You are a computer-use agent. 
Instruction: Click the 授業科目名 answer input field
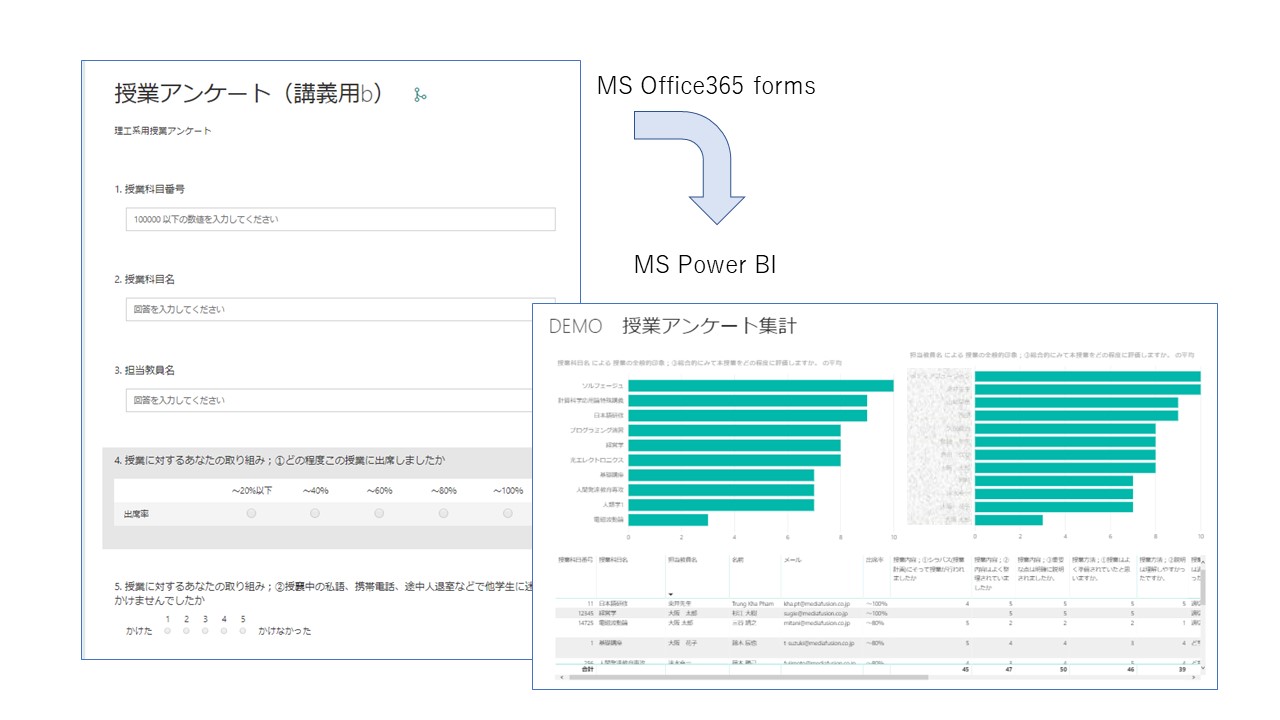click(340, 310)
